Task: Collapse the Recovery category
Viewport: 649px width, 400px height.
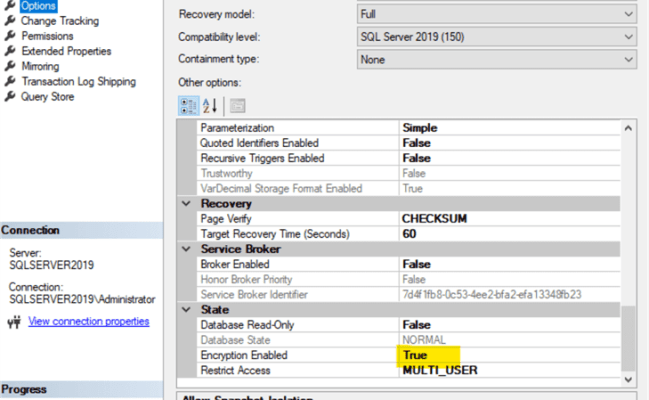Action: point(186,204)
